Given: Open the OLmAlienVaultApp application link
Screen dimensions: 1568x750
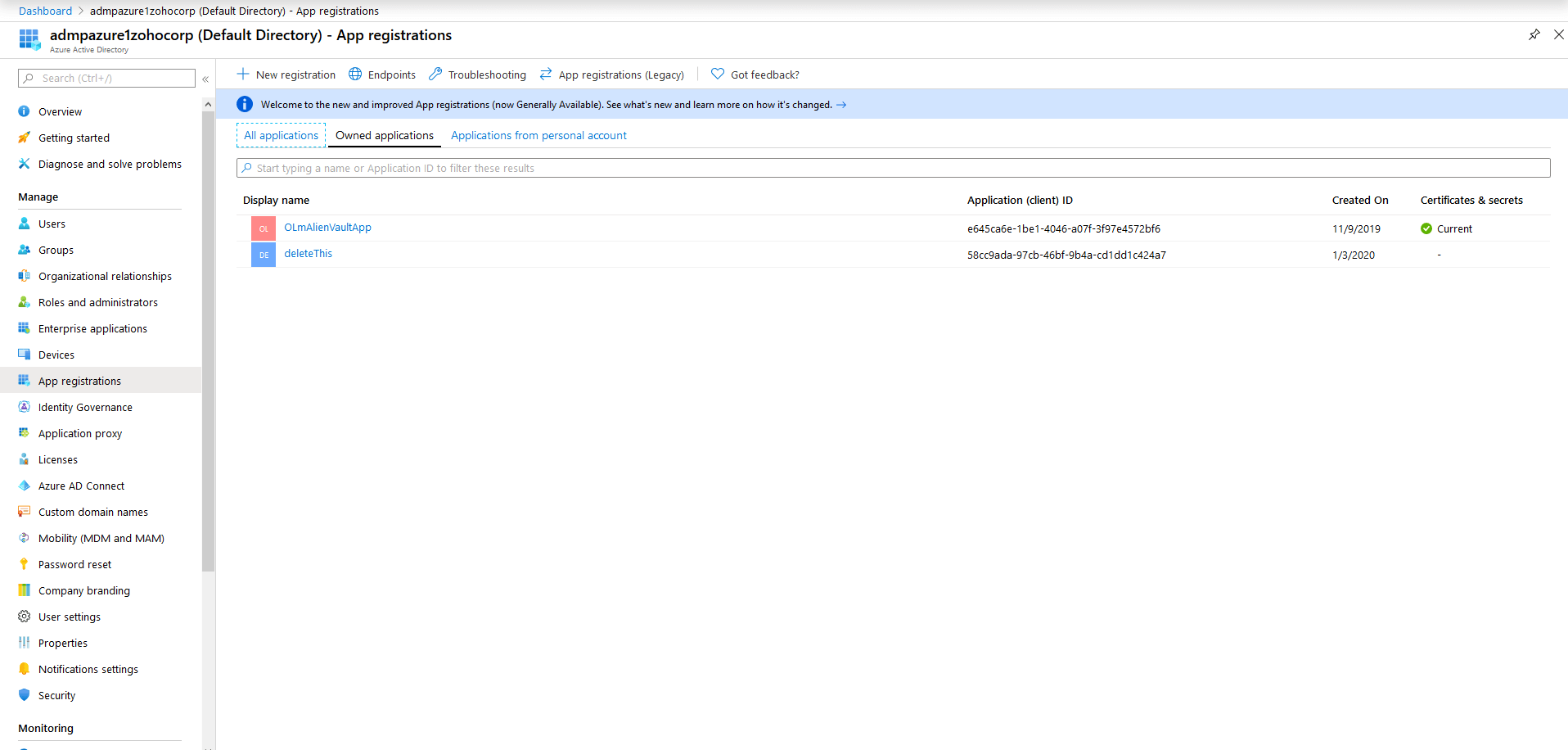Looking at the screenshot, I should [327, 228].
